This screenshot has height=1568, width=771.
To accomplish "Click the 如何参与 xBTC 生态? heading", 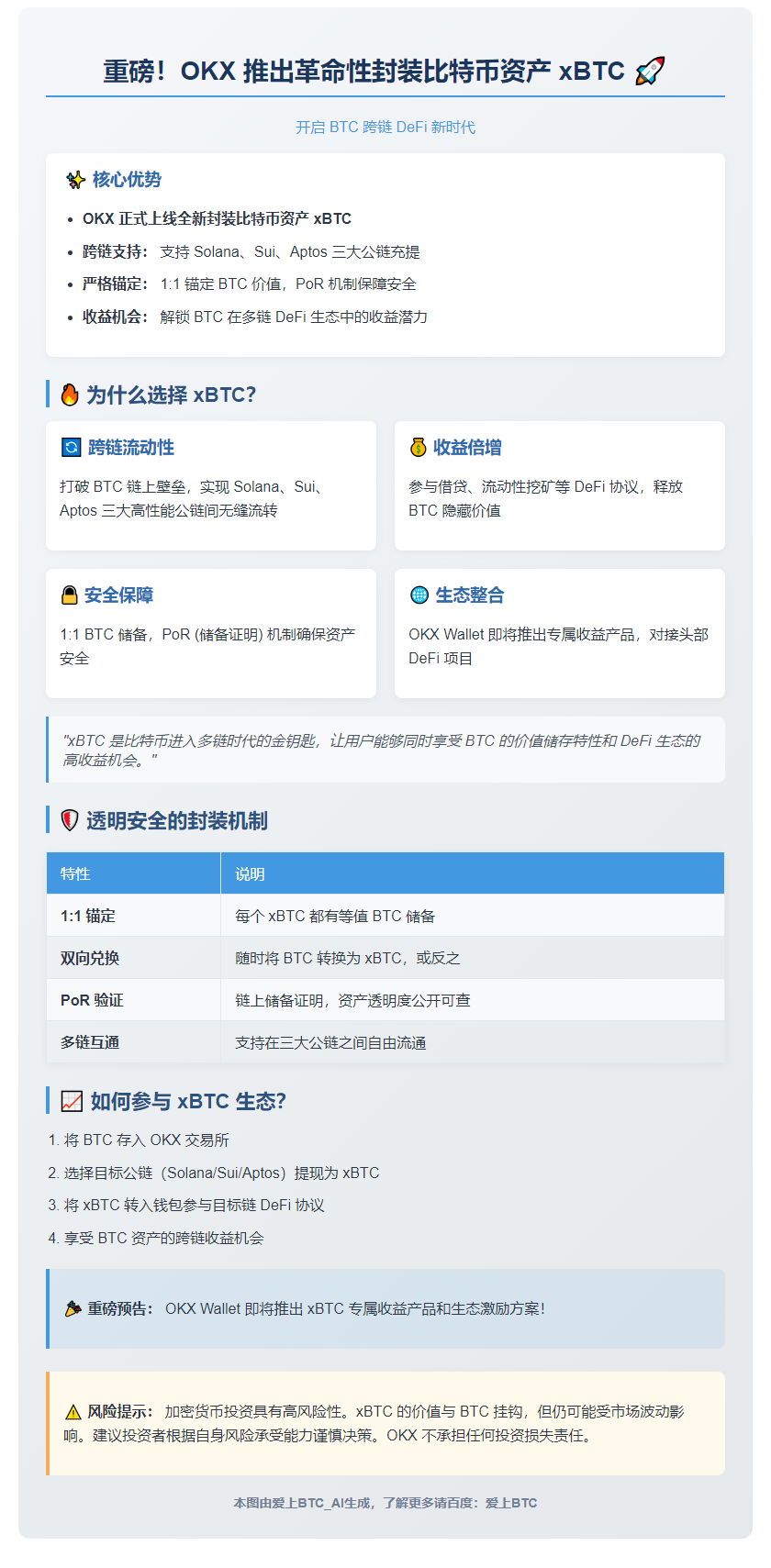I will (188, 1101).
